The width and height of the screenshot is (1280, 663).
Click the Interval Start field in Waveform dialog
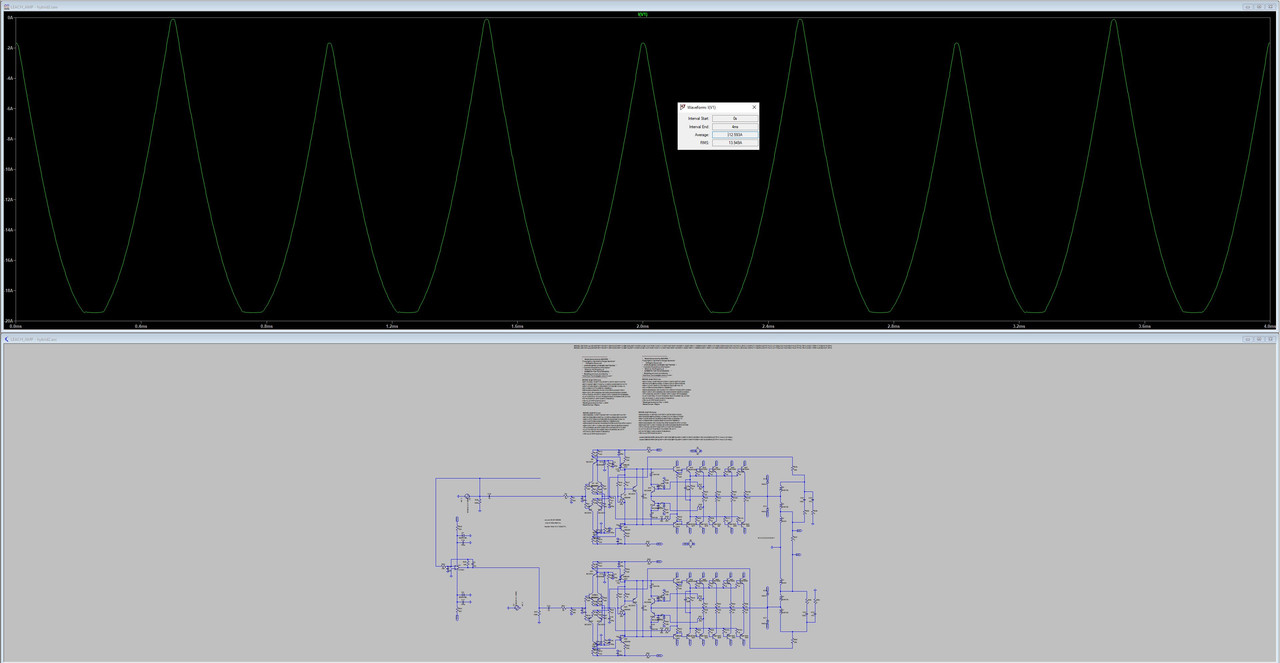click(735, 118)
